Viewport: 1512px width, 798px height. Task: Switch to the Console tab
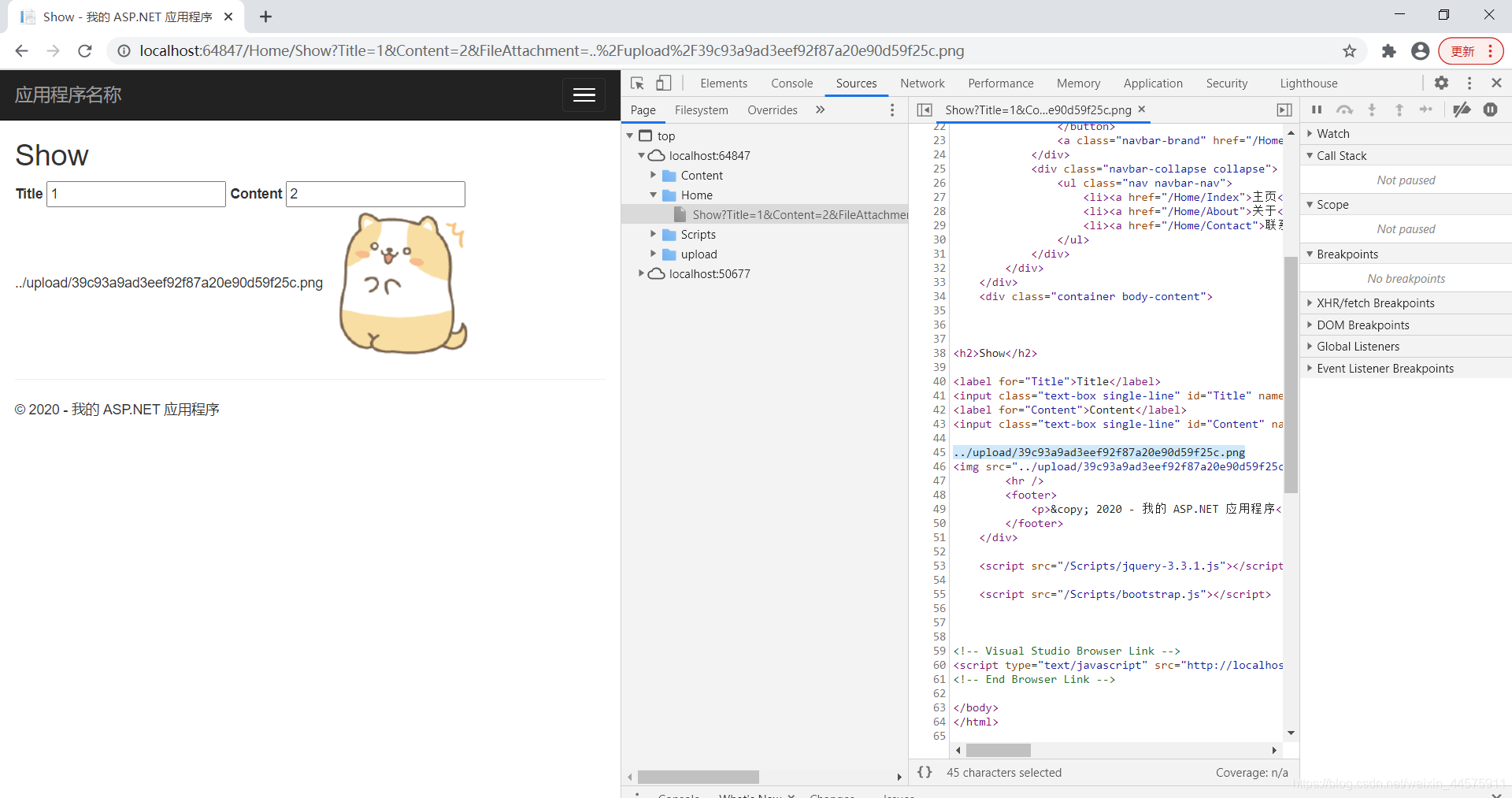click(791, 84)
